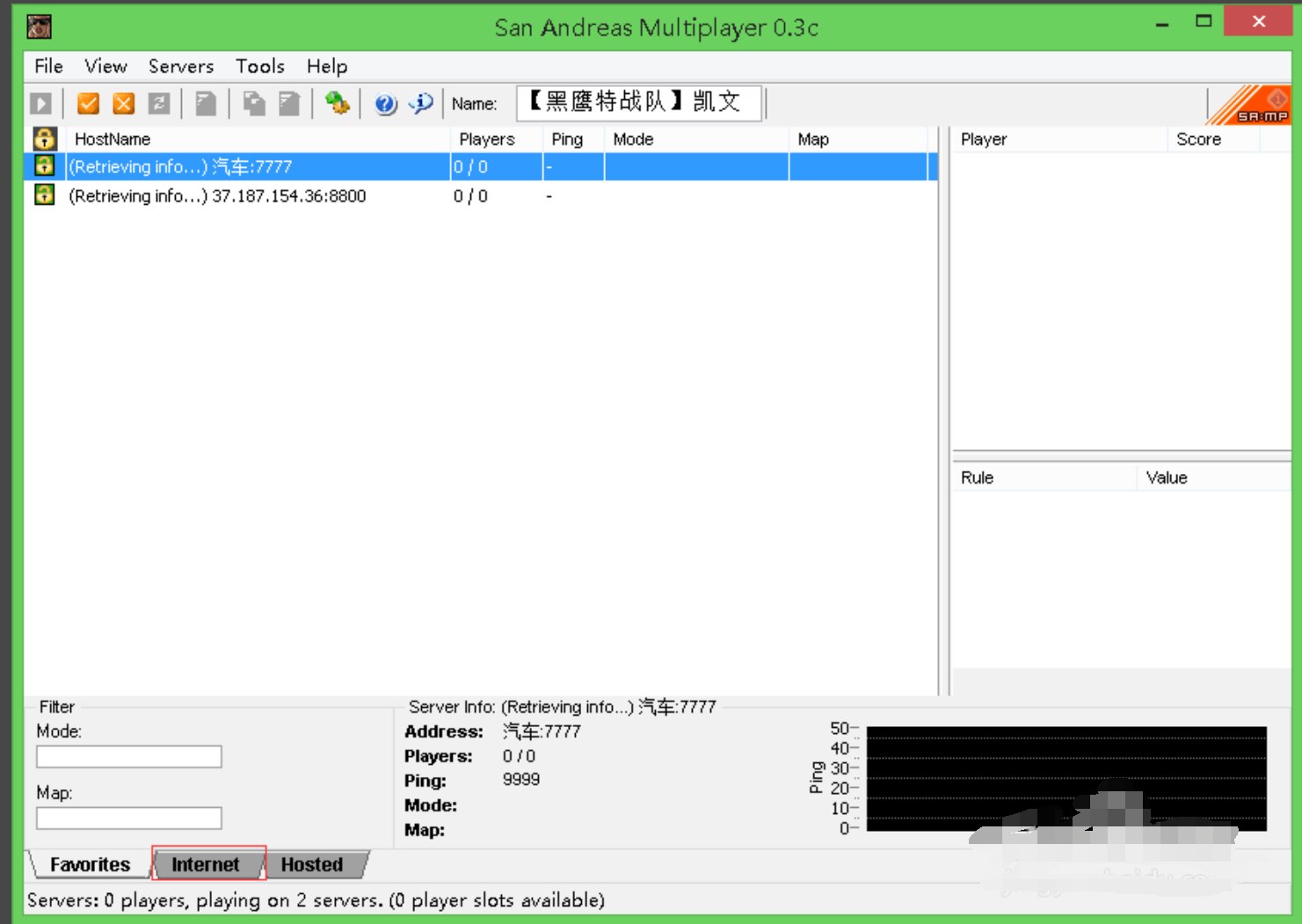Viewport: 1302px width, 924px height.
Task: Click the orange checkmark Add Server icon
Action: [x=88, y=104]
